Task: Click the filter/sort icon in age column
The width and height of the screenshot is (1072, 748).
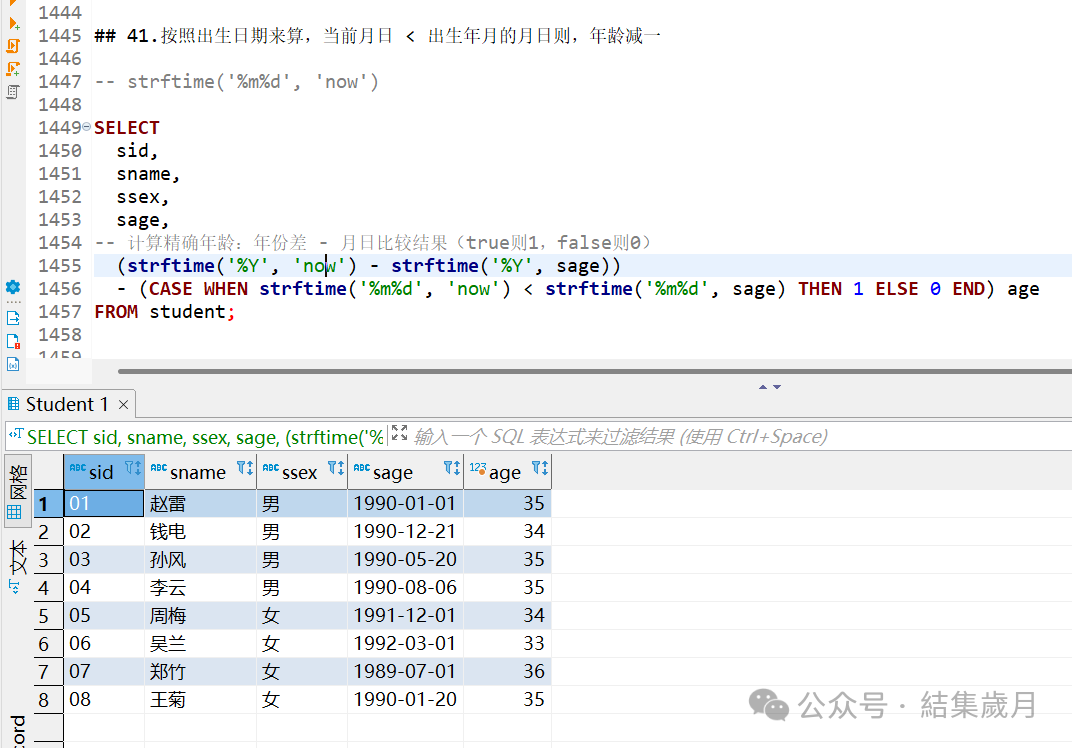Action: (540, 468)
